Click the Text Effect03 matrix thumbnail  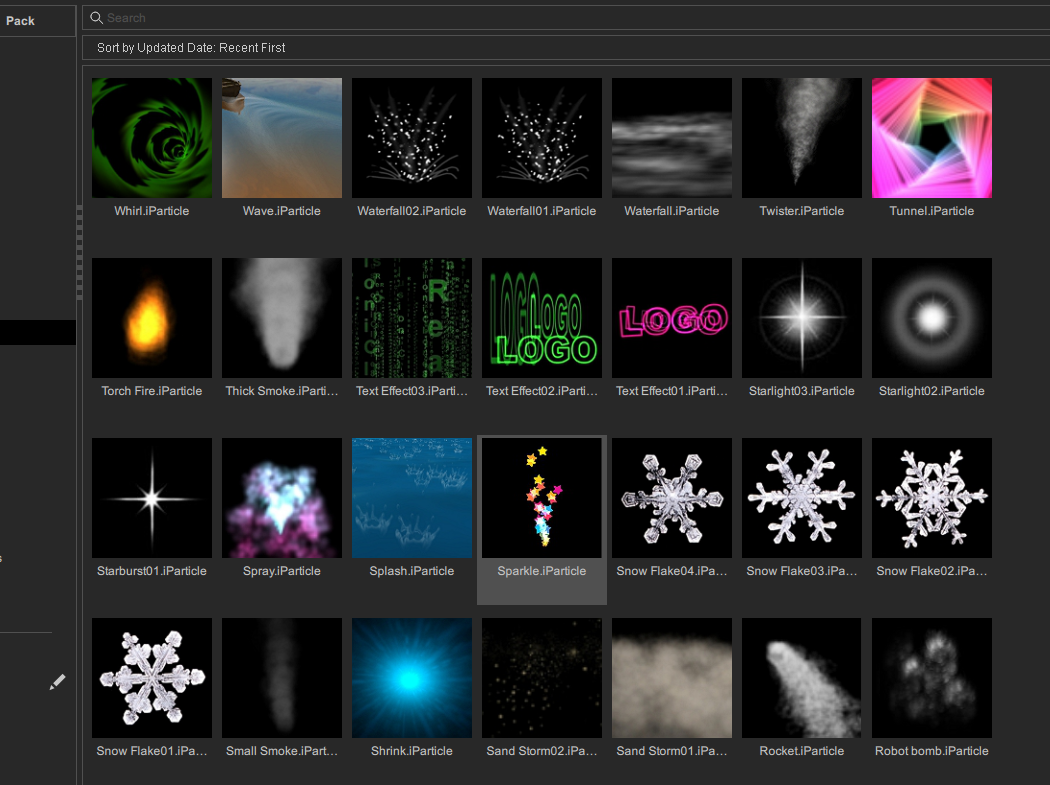(412, 318)
